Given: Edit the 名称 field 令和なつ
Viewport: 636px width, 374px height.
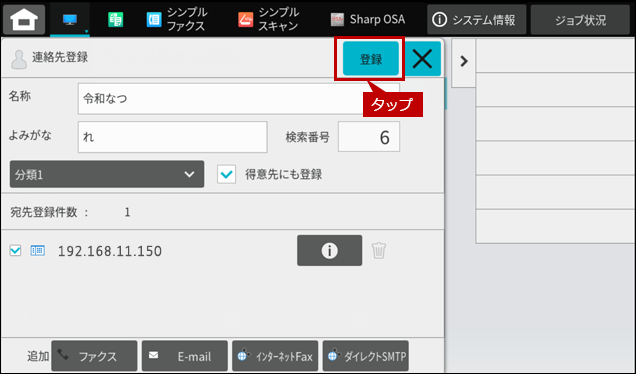Looking at the screenshot, I should tap(238, 99).
